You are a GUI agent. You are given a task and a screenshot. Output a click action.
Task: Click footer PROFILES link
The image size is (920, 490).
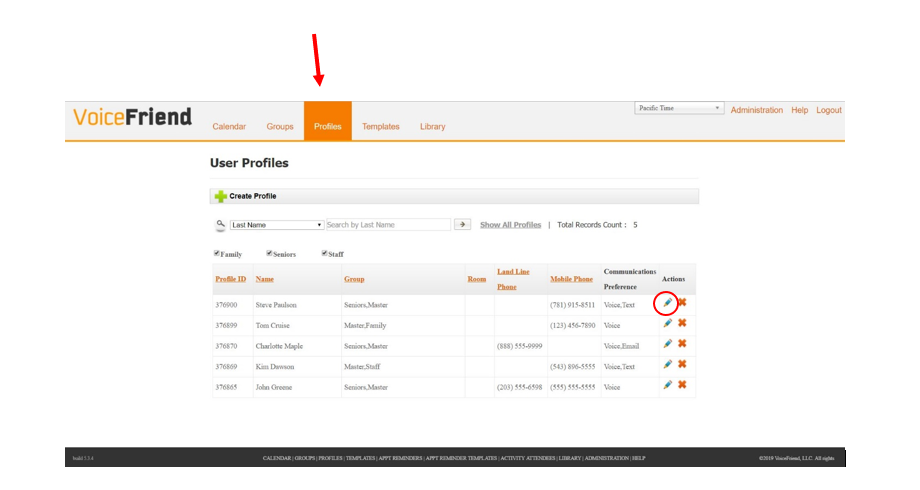pos(330,458)
